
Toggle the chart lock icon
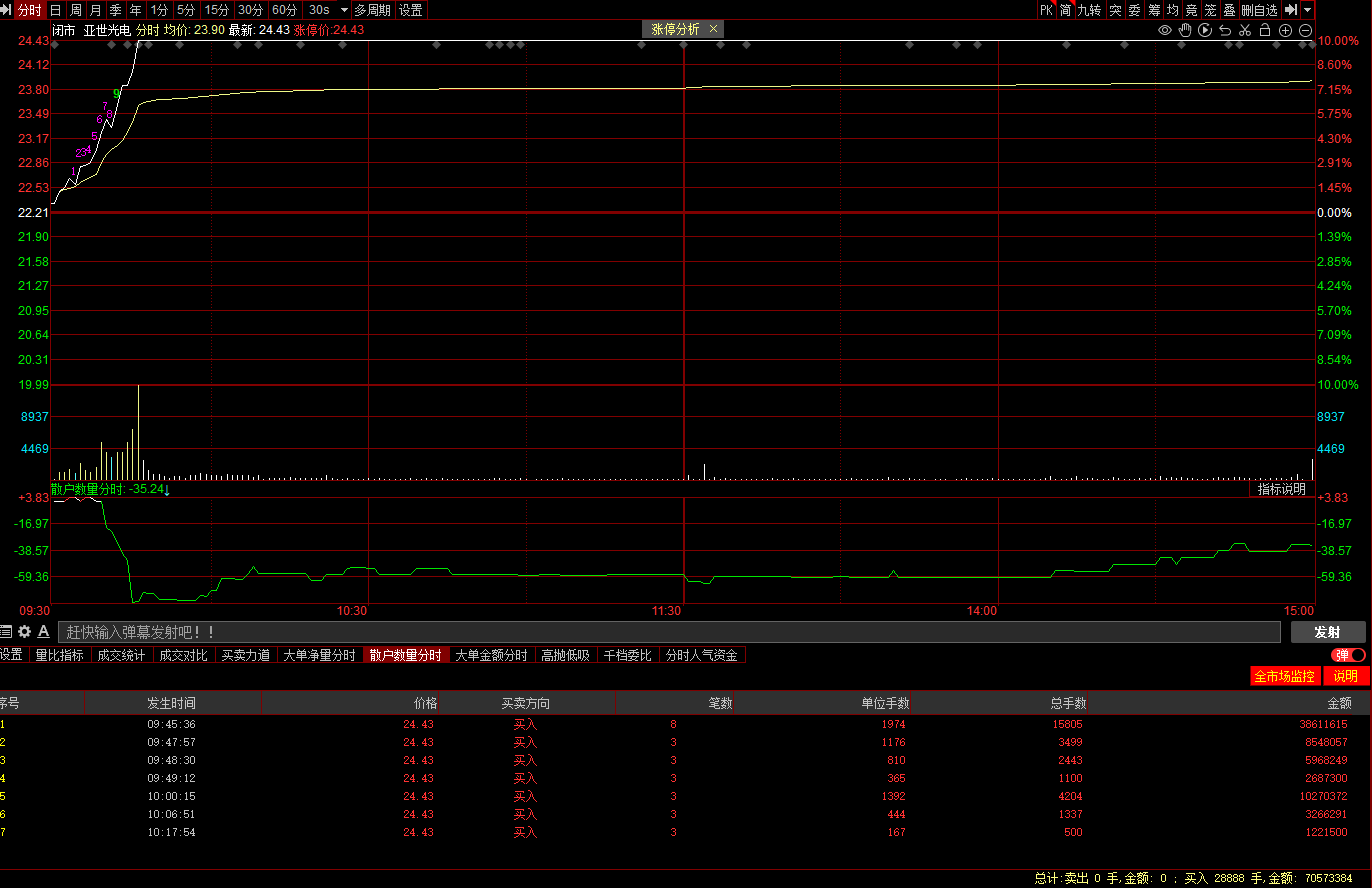(1265, 30)
